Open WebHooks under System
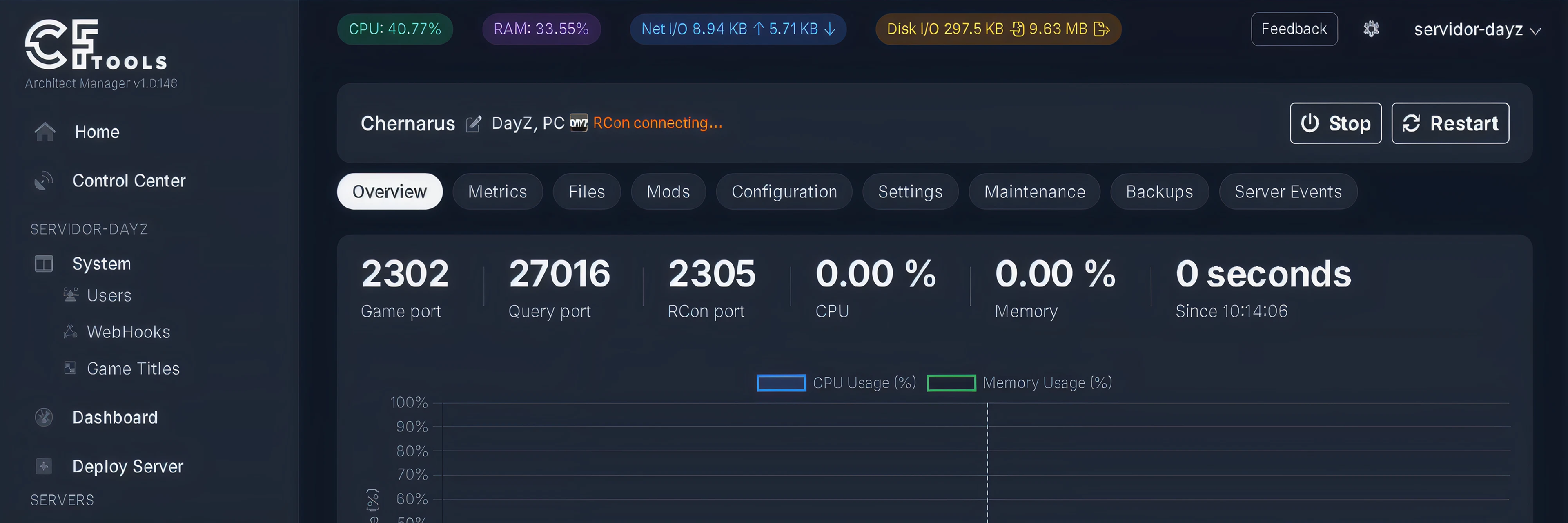This screenshot has height=523, width=1568. [129, 332]
